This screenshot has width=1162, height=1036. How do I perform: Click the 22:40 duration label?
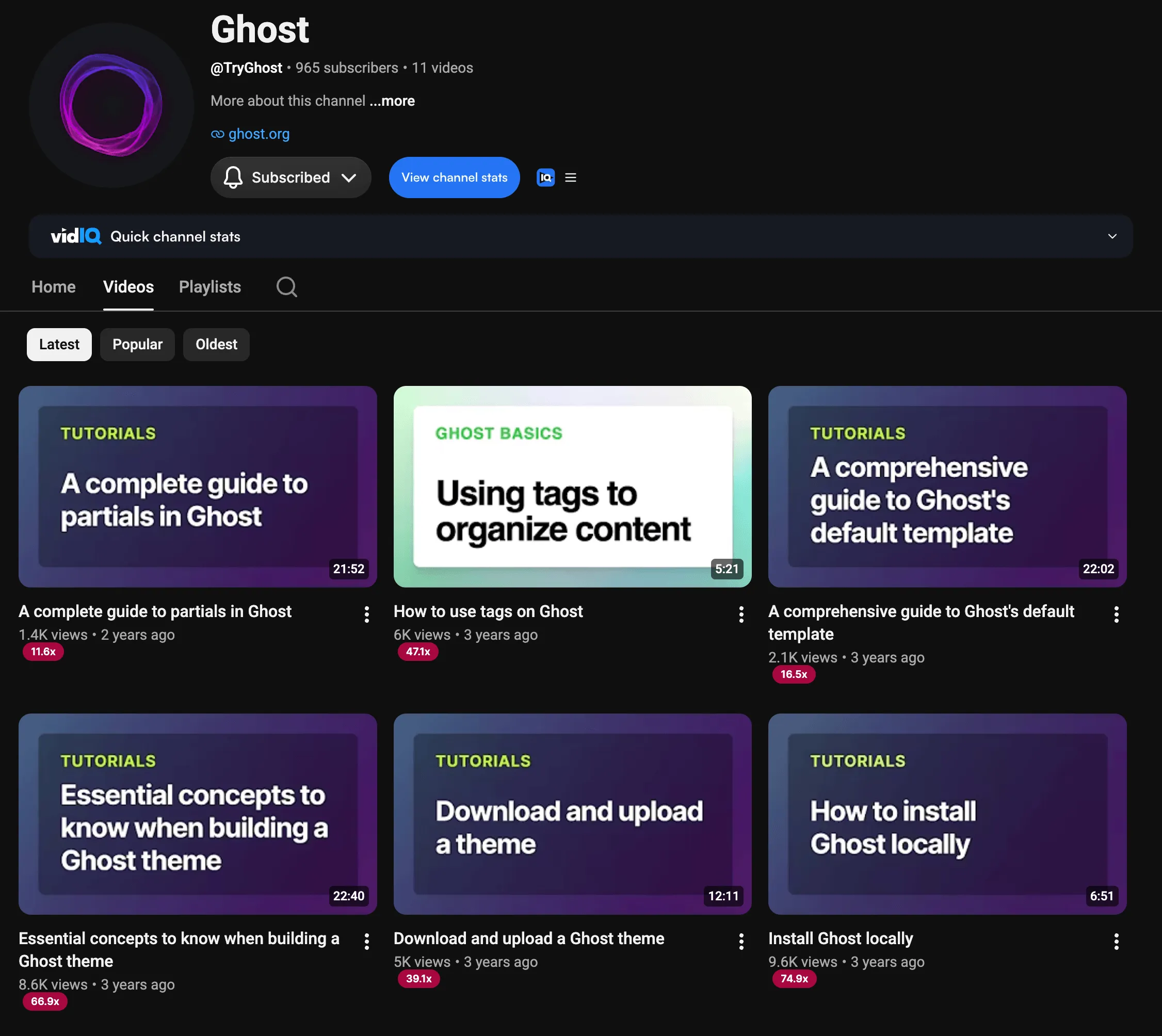tap(348, 896)
